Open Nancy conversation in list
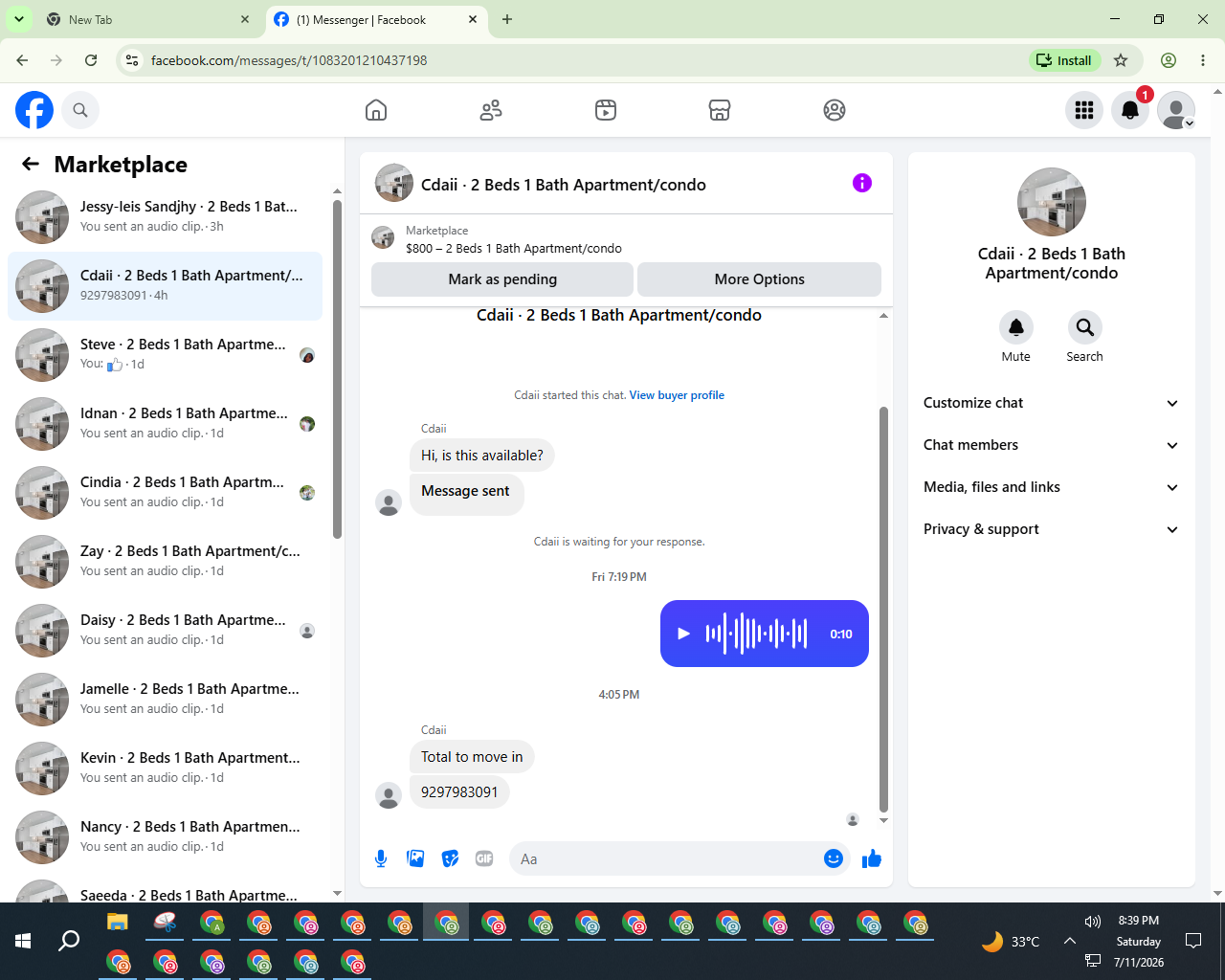The height and width of the screenshot is (980, 1225). click(x=165, y=837)
